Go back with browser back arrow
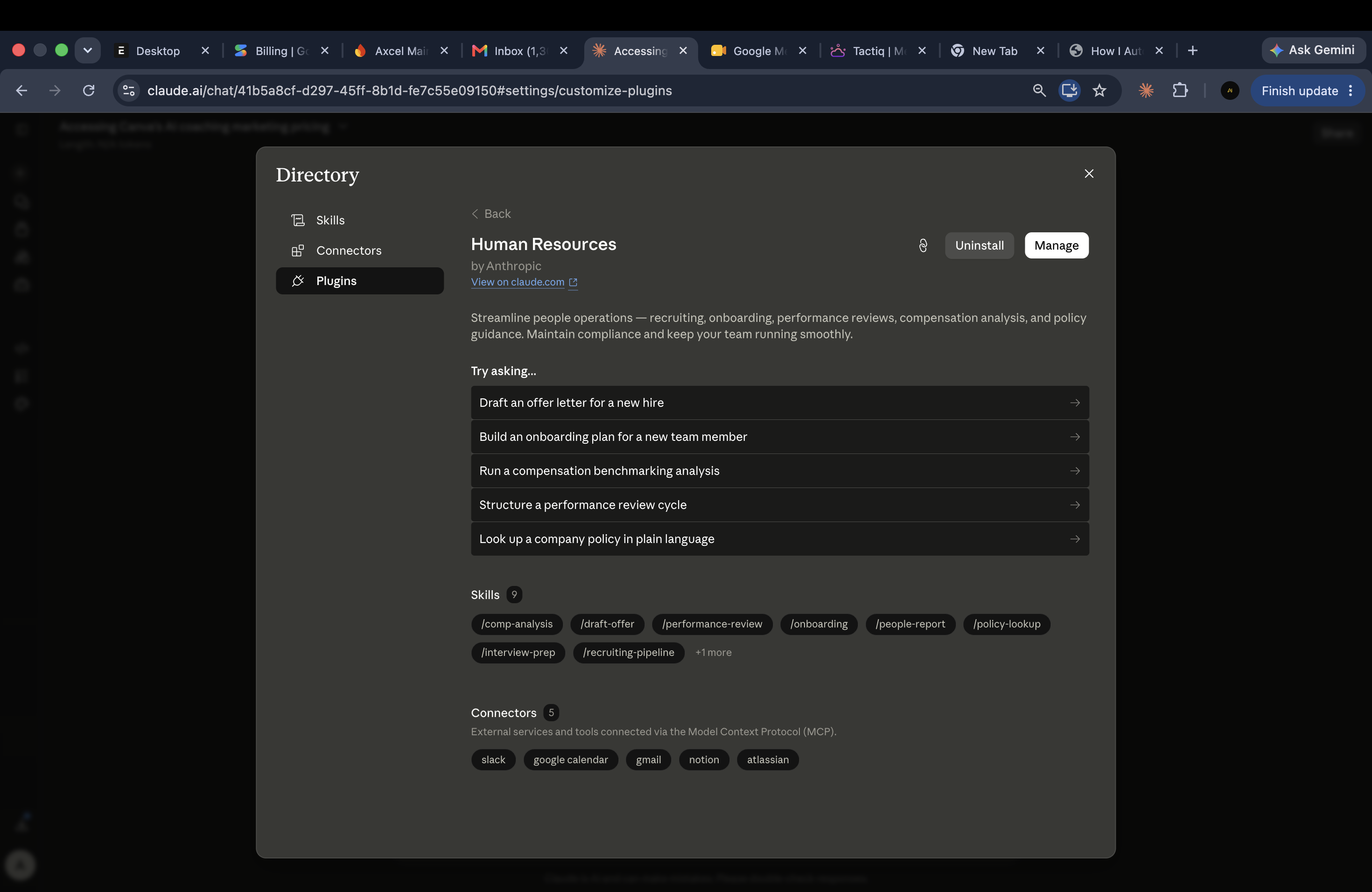Screen dimensions: 1372x892 (22, 91)
